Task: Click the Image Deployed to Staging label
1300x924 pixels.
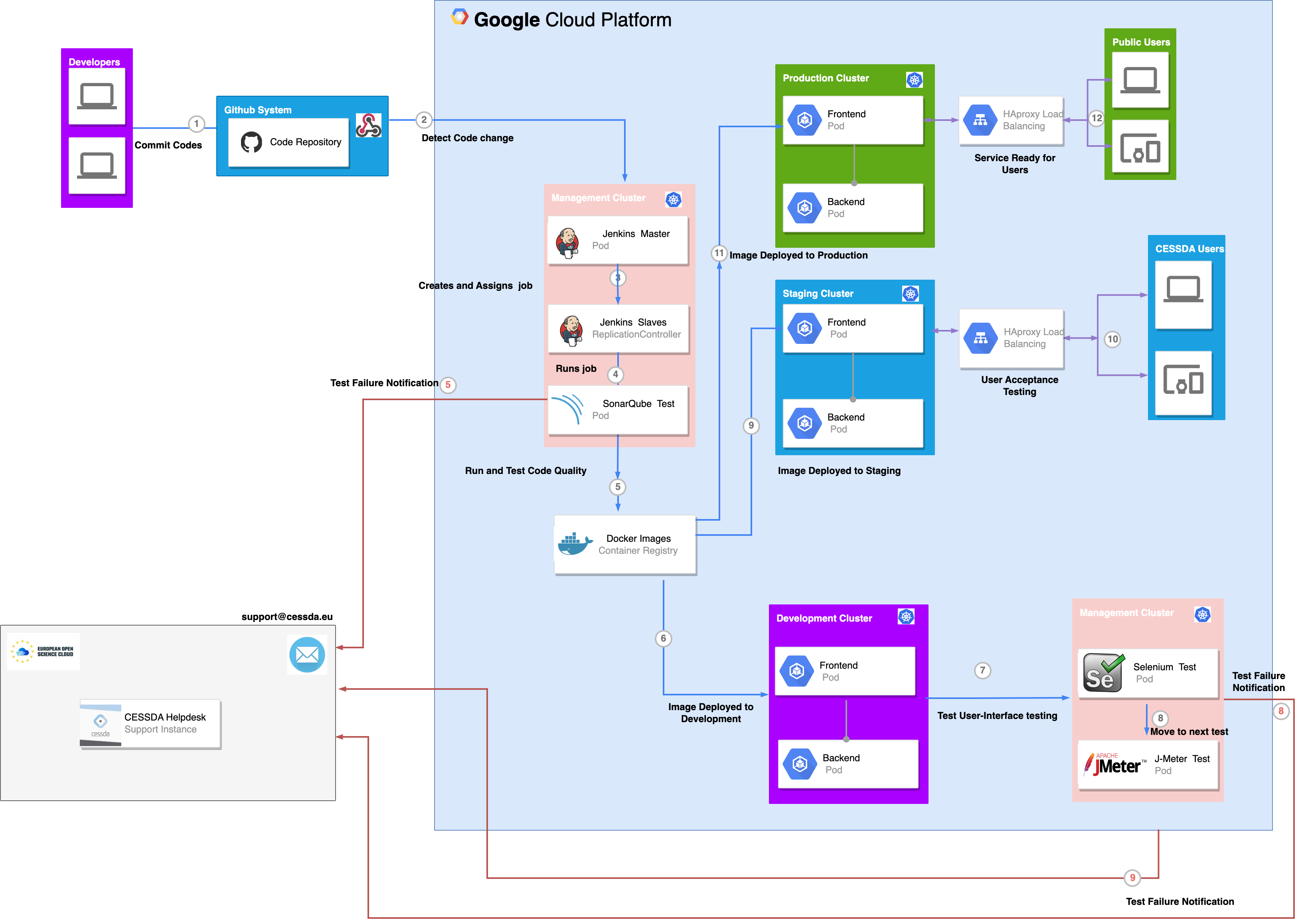Action: (839, 471)
